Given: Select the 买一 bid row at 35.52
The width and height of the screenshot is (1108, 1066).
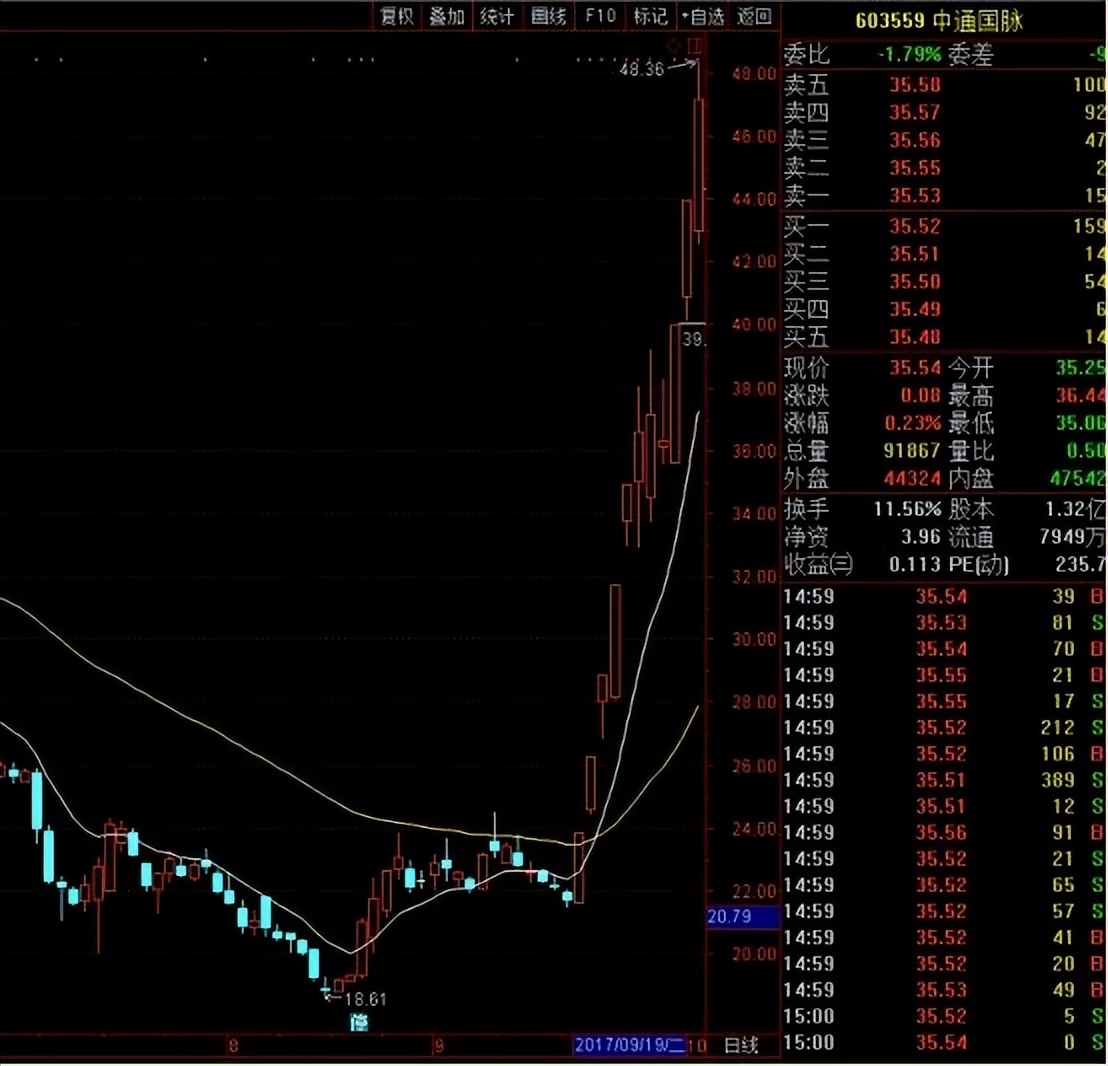Looking at the screenshot, I should (x=944, y=226).
